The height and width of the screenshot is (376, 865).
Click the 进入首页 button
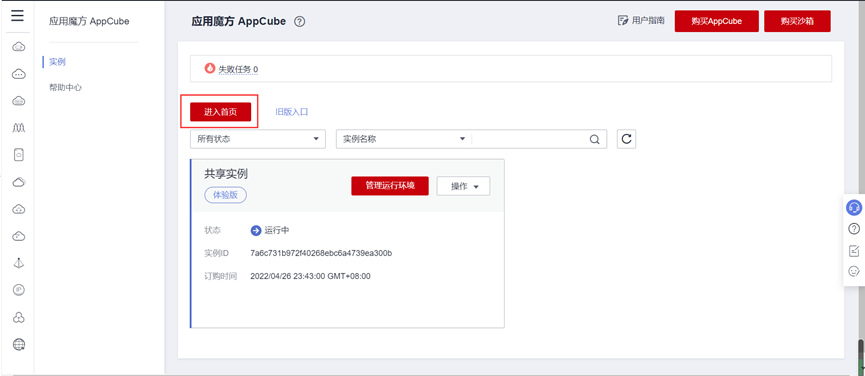pyautogui.click(x=221, y=112)
